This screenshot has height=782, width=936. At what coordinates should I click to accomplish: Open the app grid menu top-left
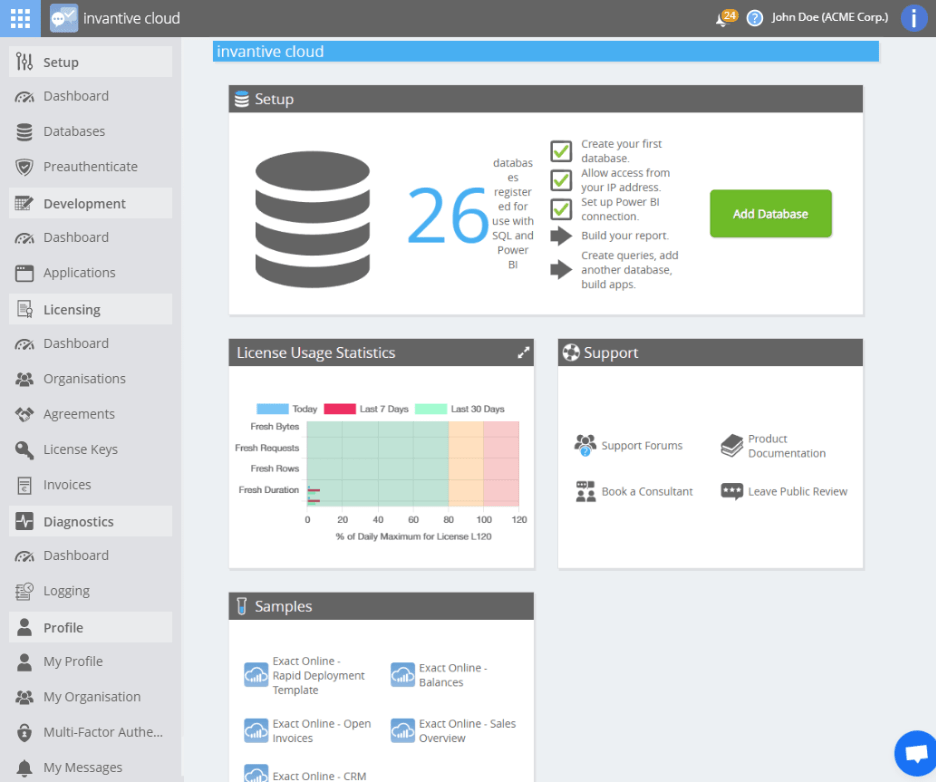click(19, 18)
